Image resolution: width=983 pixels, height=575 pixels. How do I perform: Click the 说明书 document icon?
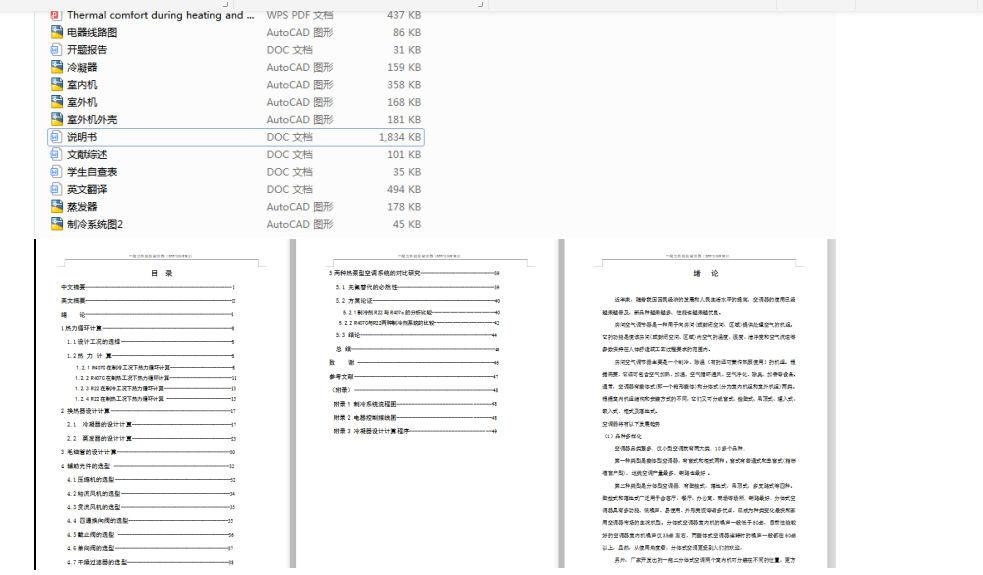56,137
